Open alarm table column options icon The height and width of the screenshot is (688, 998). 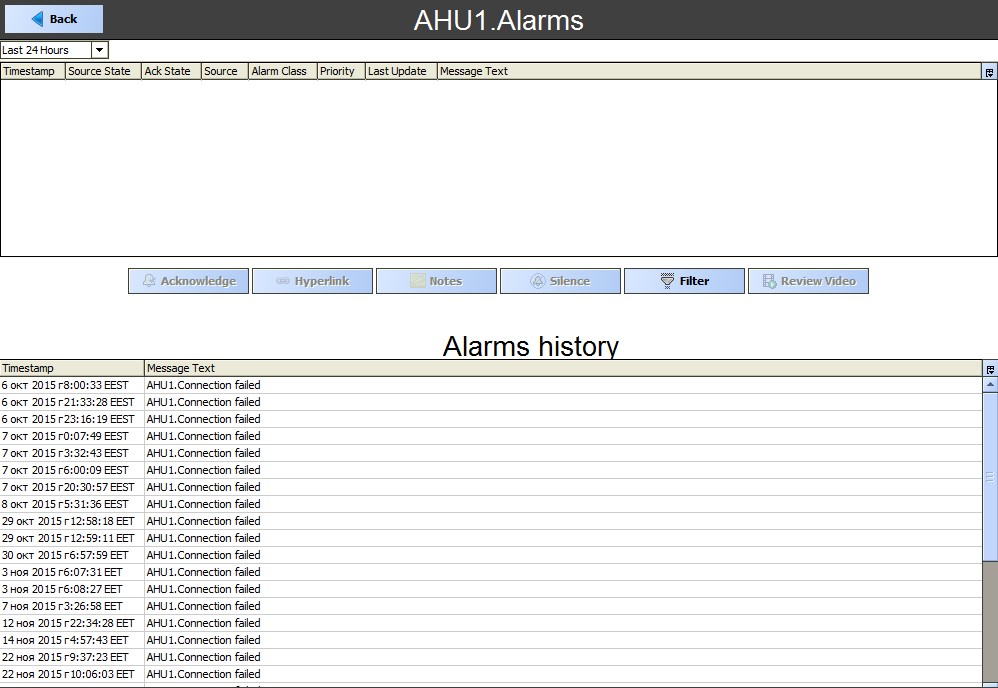tap(990, 72)
